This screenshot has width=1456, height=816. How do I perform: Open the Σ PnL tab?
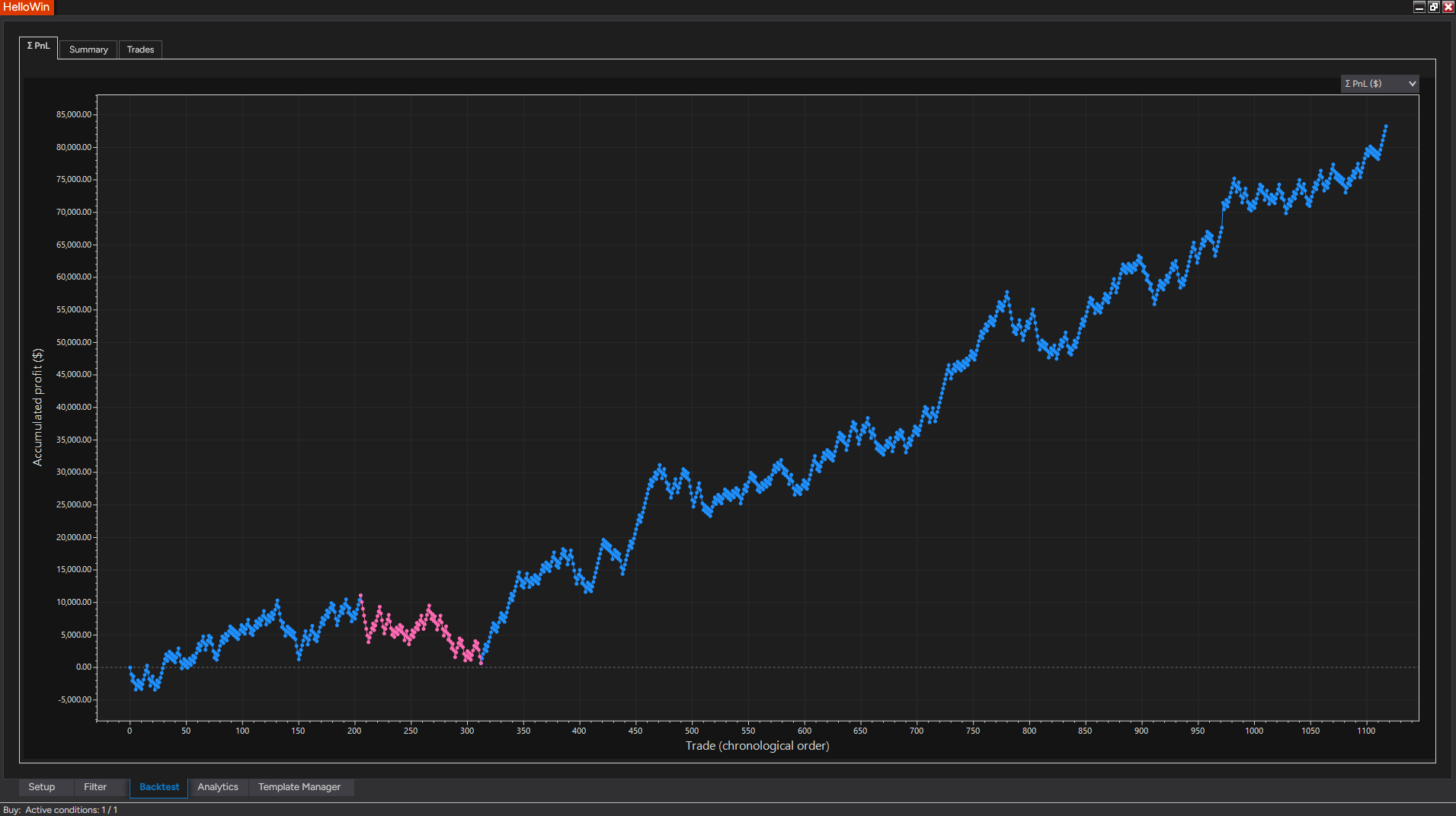[x=38, y=46]
